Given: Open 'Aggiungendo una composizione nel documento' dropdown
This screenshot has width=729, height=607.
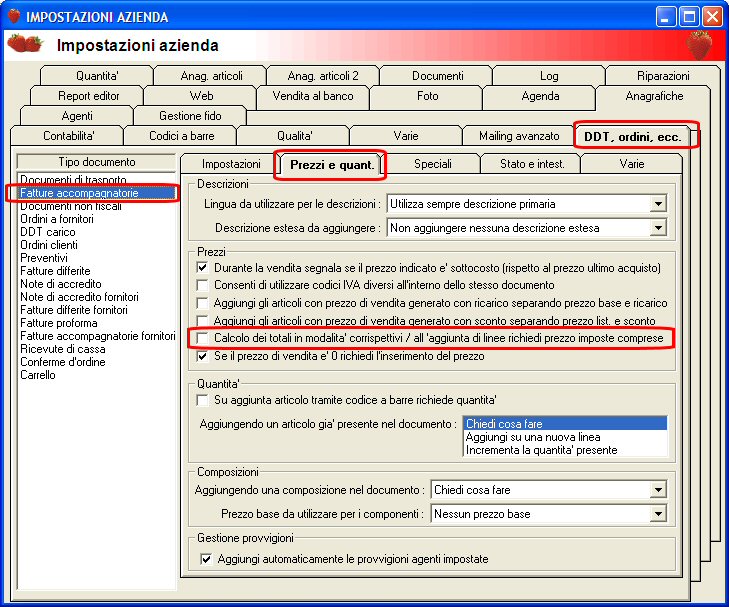Looking at the screenshot, I should coord(658,489).
